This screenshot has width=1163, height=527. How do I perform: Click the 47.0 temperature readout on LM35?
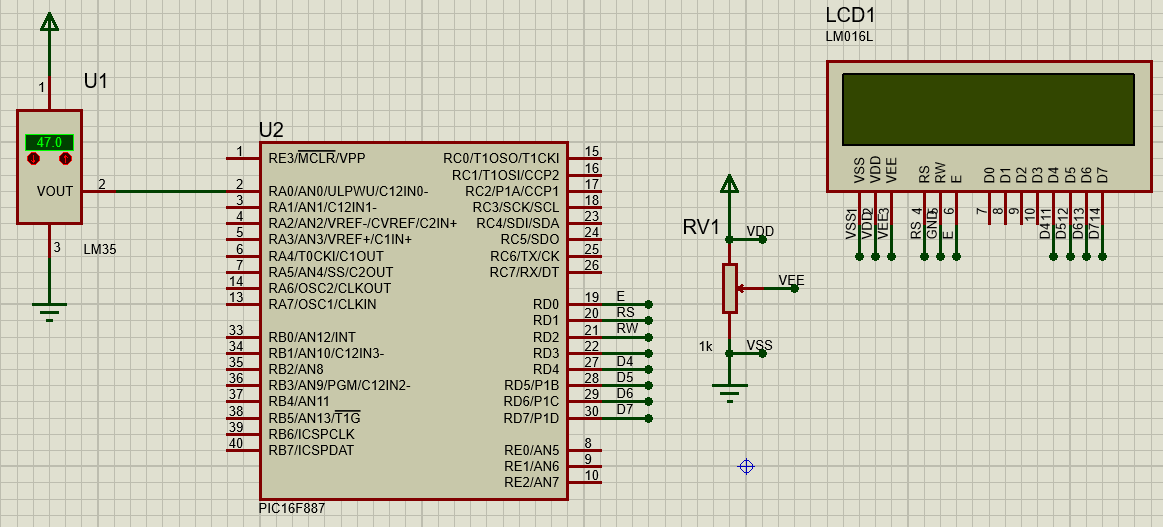tap(49, 142)
